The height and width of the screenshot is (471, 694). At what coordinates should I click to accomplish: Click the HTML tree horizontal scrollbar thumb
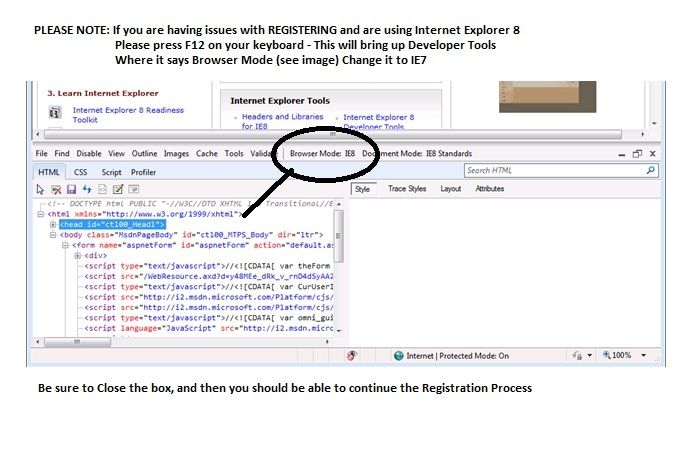77,342
